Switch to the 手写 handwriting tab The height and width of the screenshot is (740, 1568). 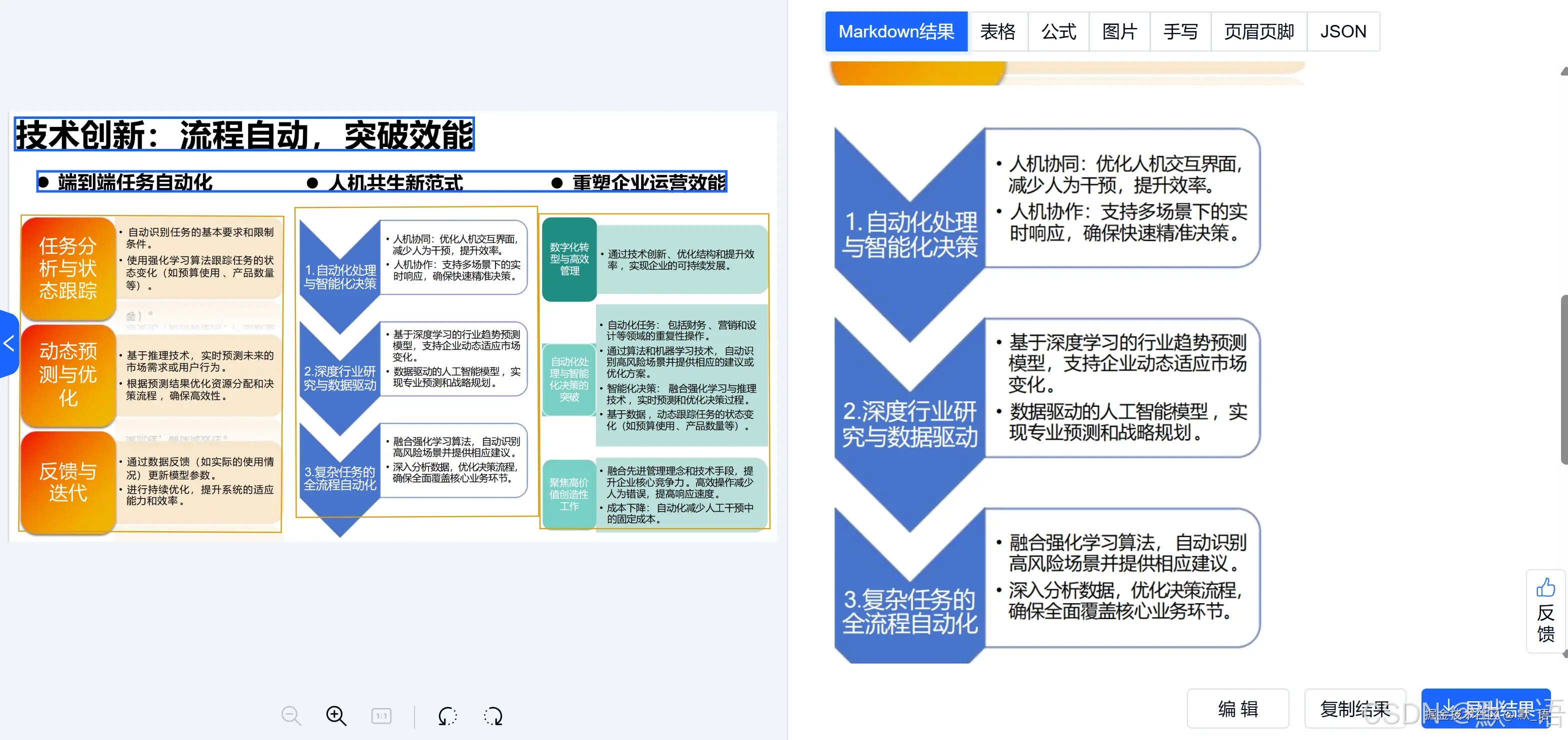[1180, 31]
